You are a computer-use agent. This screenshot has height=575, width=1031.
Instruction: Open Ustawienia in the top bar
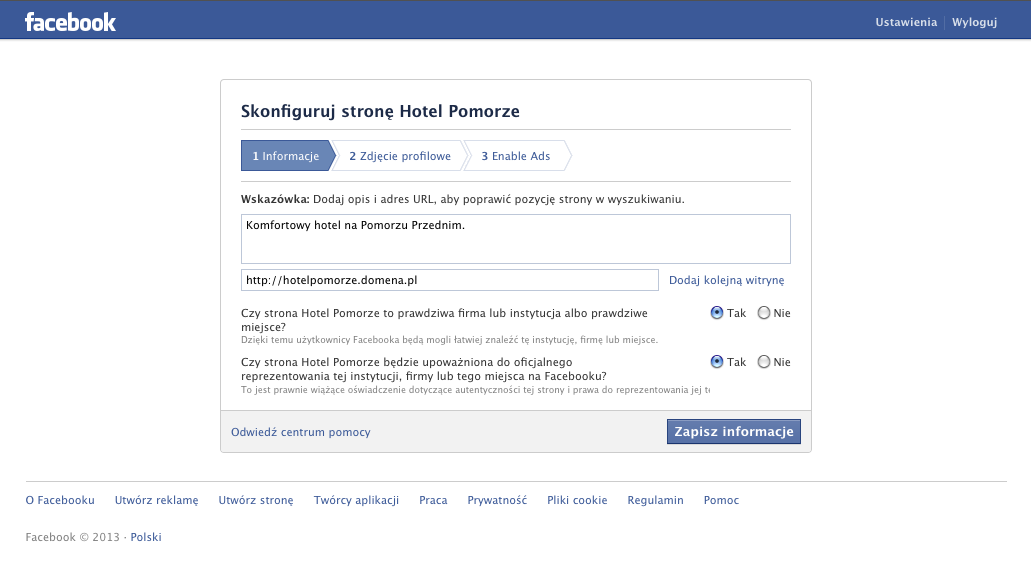pos(905,22)
